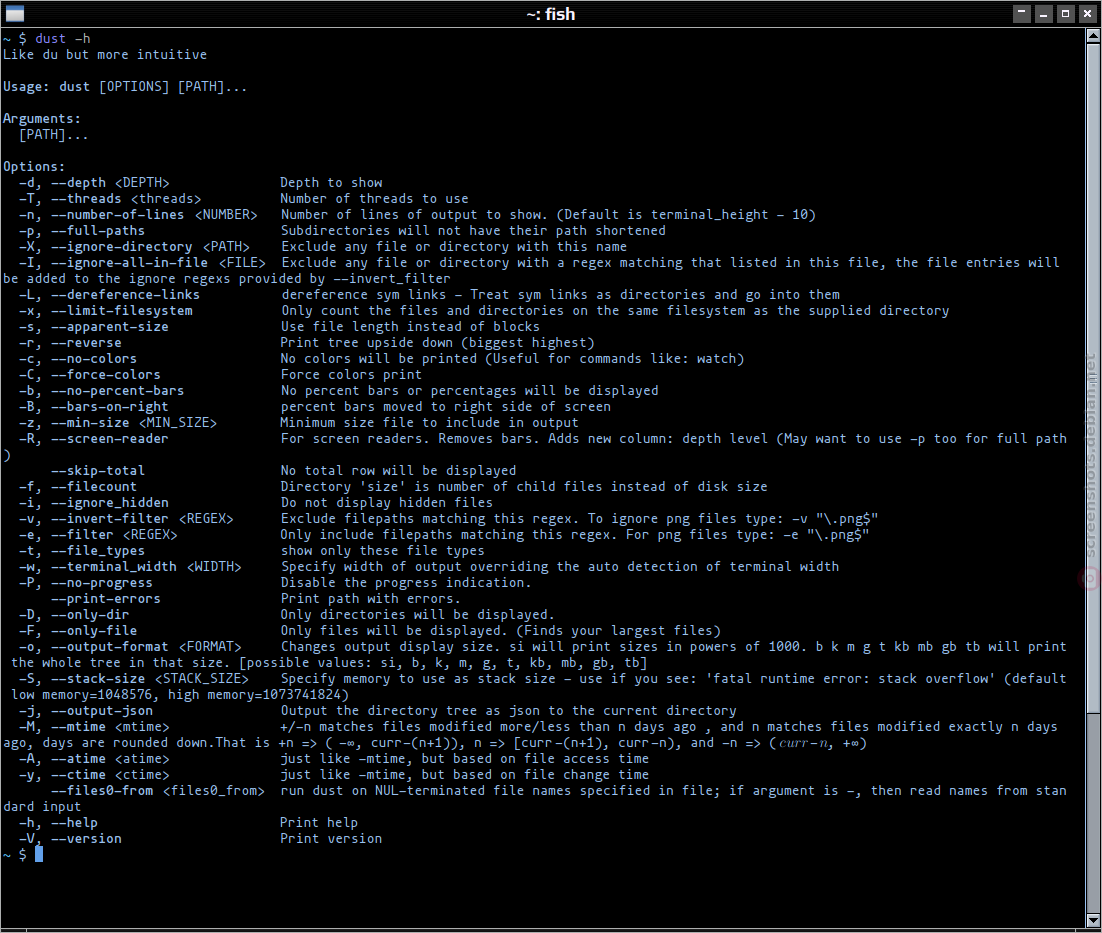Close the fish terminal window
The height and width of the screenshot is (933, 1102).
pos(1088,13)
